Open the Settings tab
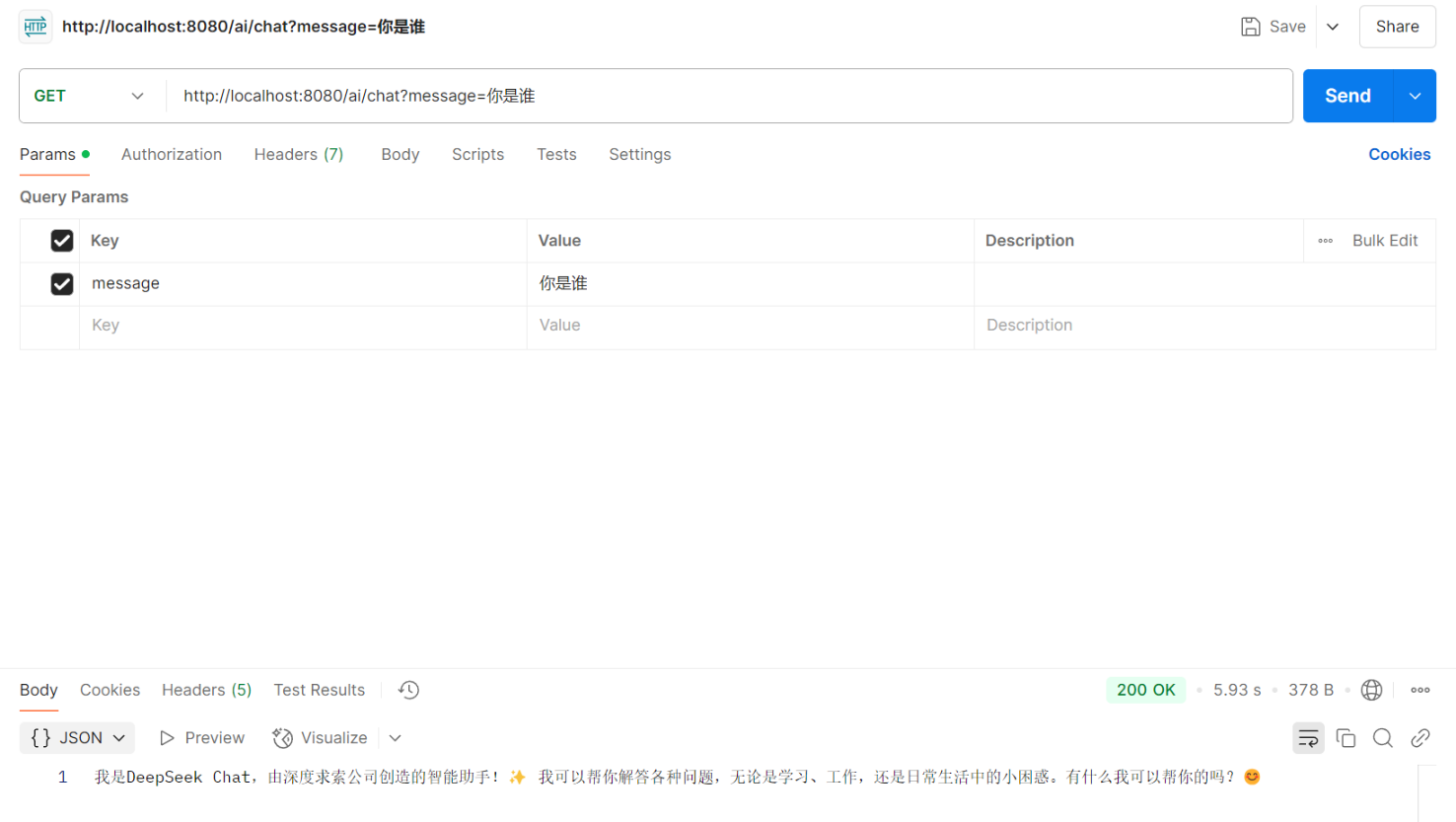1456x822 pixels. [x=640, y=155]
